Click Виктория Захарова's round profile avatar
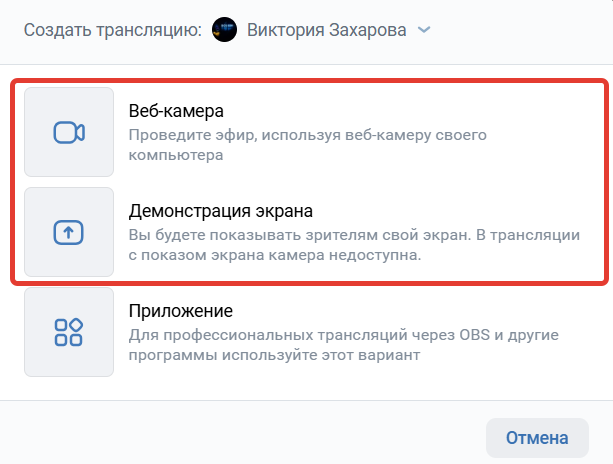613x464 pixels. pos(224,30)
